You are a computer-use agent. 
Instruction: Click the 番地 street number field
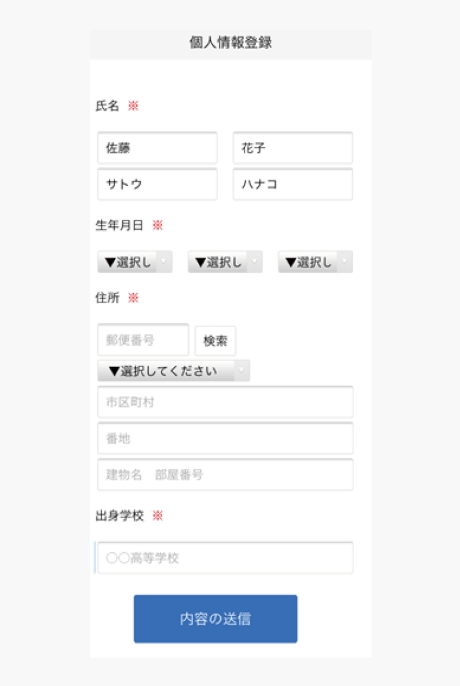[x=225, y=438]
